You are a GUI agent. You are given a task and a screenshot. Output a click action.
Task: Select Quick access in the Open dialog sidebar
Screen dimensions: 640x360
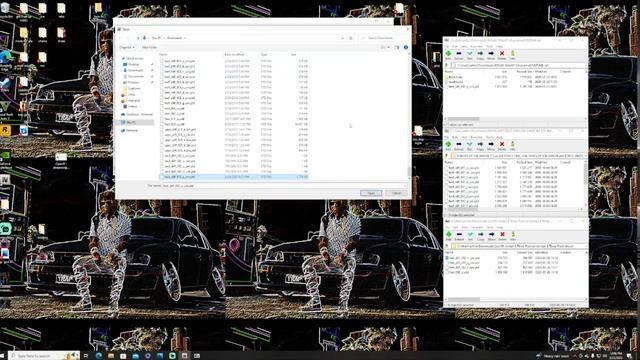click(135, 58)
